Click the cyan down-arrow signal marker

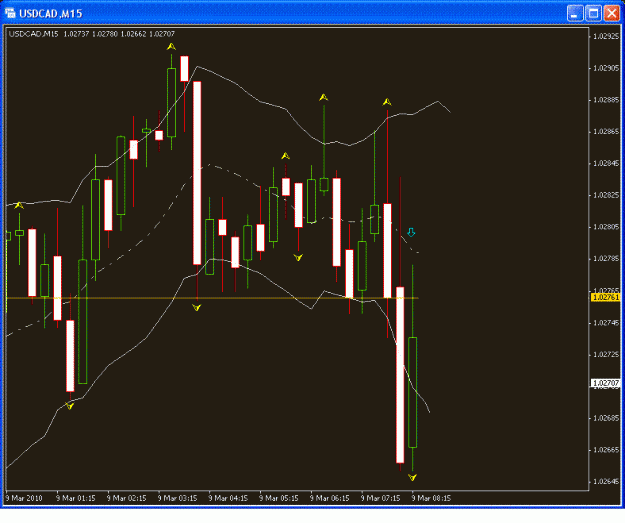pyautogui.click(x=411, y=232)
